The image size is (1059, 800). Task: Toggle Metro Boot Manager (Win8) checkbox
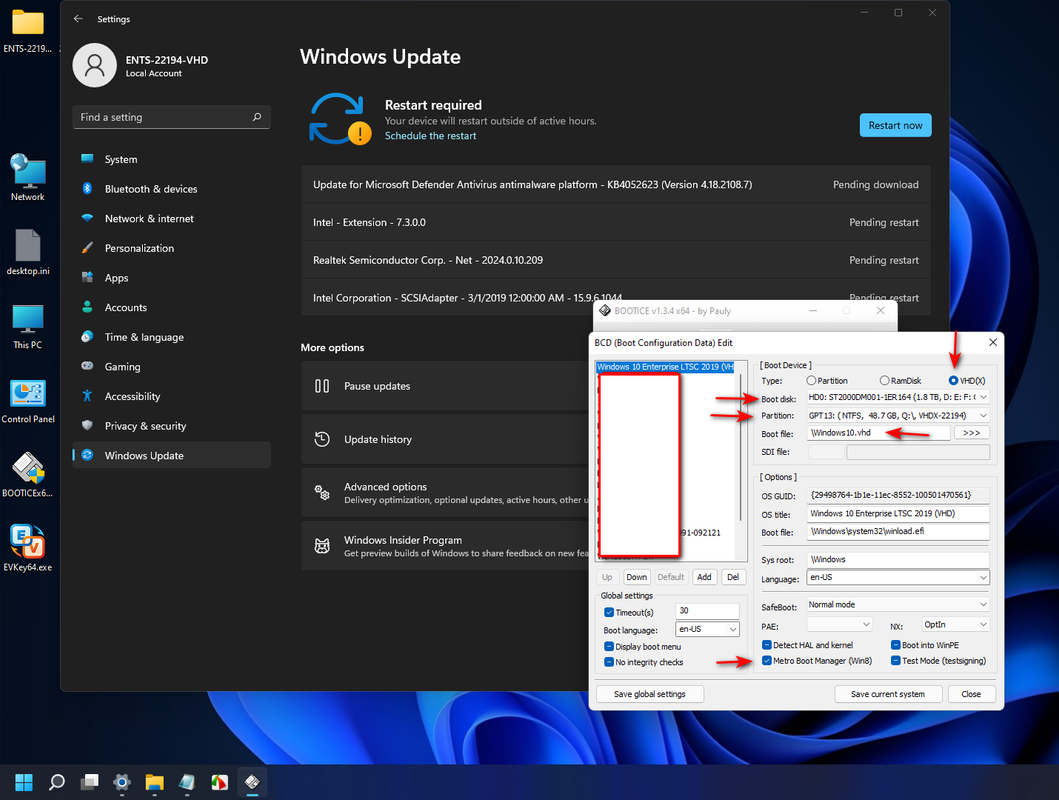tap(767, 660)
